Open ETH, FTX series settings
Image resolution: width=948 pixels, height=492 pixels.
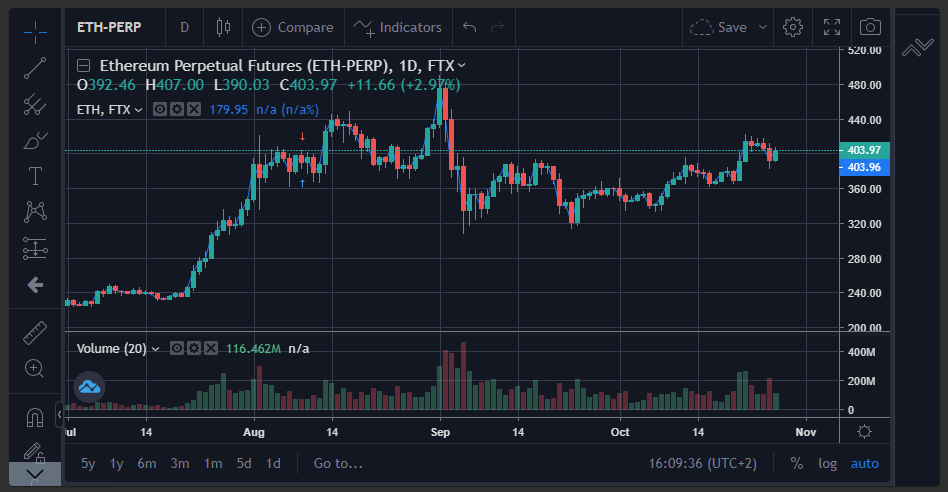(177, 109)
